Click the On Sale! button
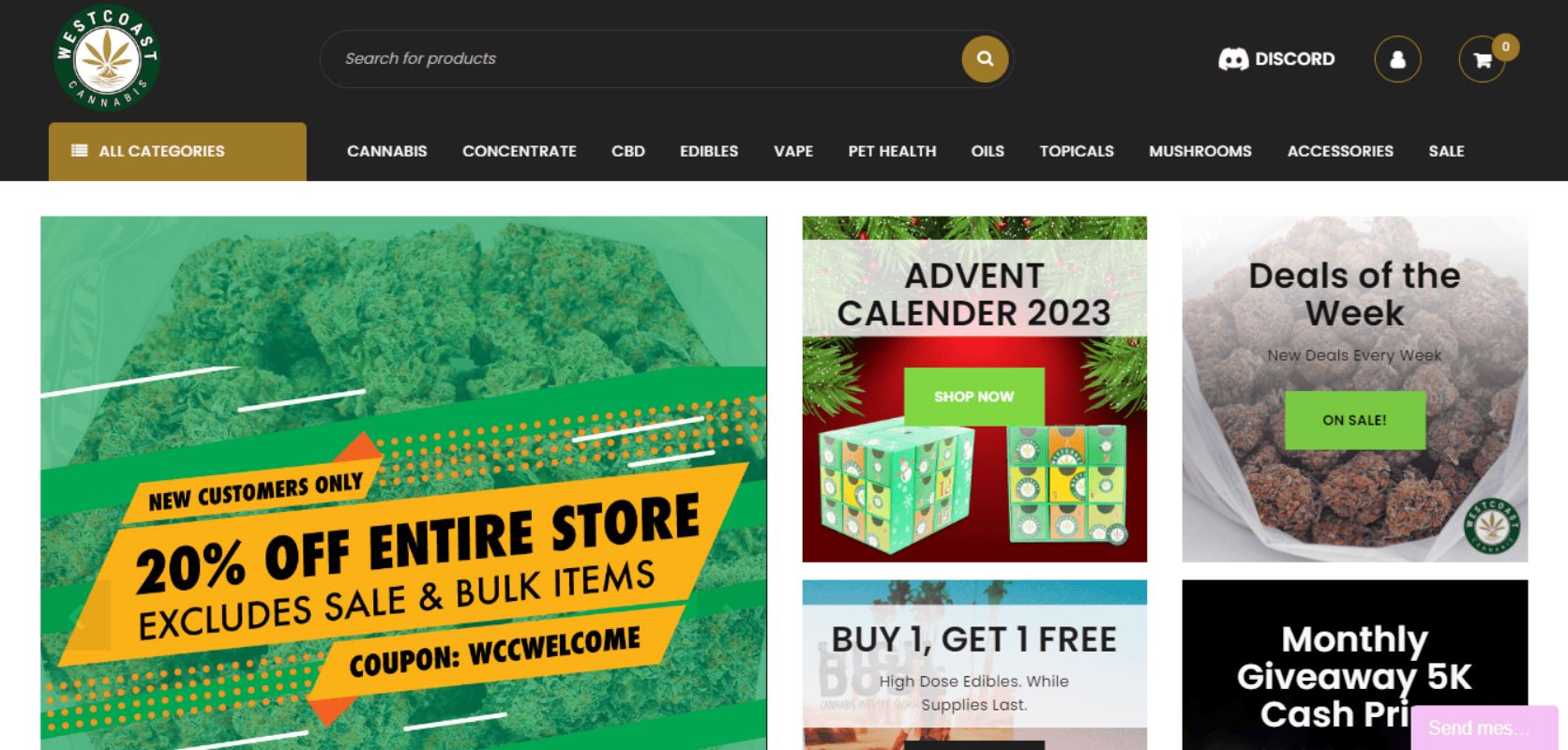Viewport: 1568px width, 750px height. [x=1354, y=420]
